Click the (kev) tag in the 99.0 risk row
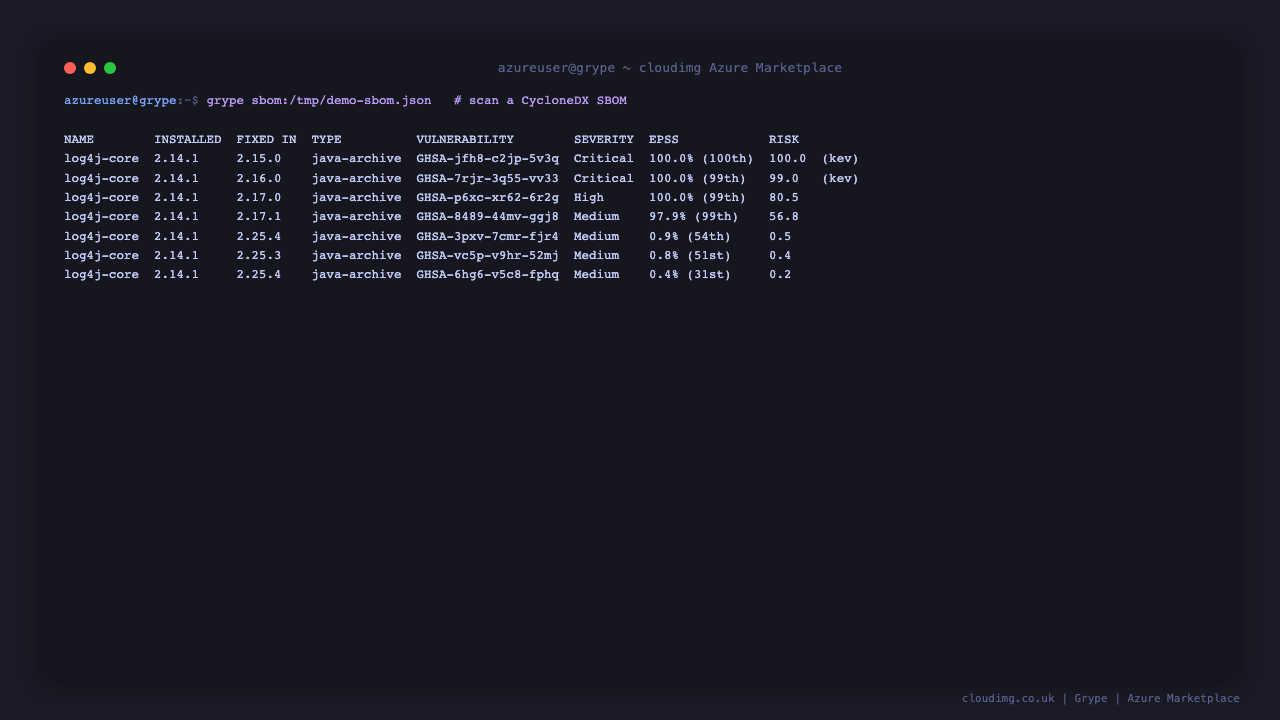 [840, 179]
